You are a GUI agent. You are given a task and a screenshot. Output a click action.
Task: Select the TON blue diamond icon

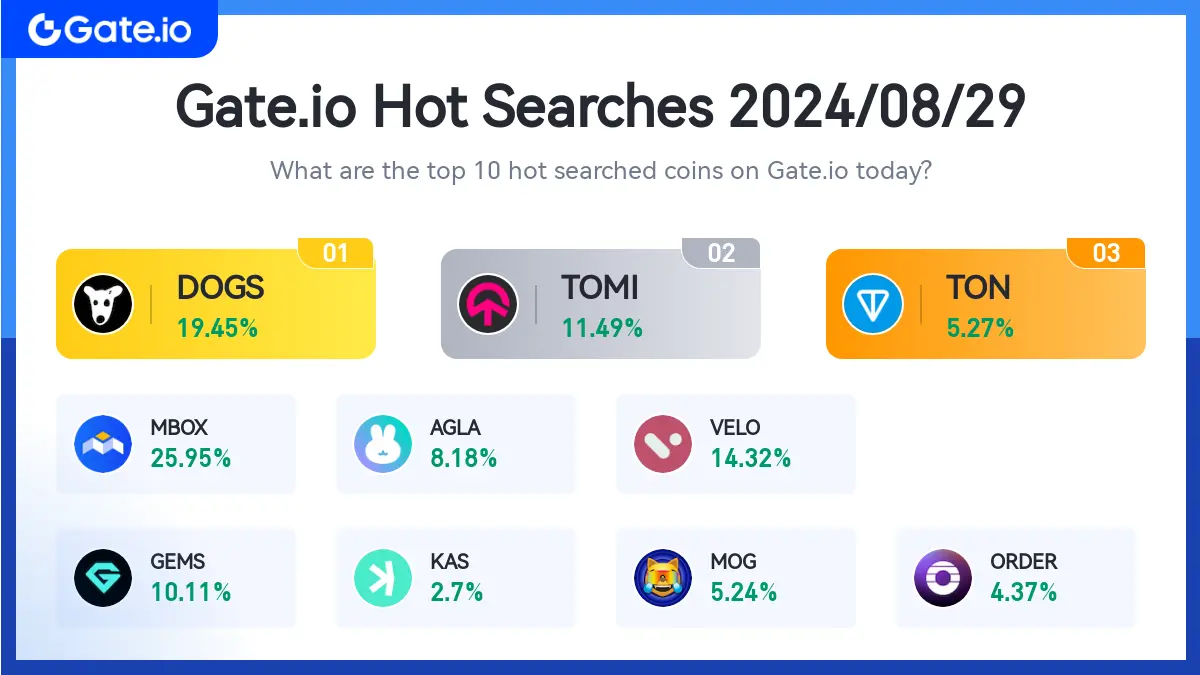coord(873,304)
